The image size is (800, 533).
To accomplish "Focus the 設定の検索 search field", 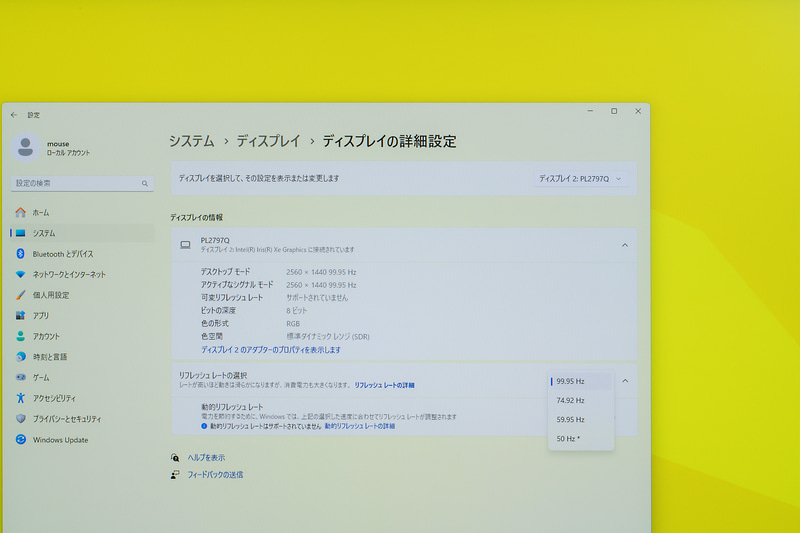I will tap(82, 183).
